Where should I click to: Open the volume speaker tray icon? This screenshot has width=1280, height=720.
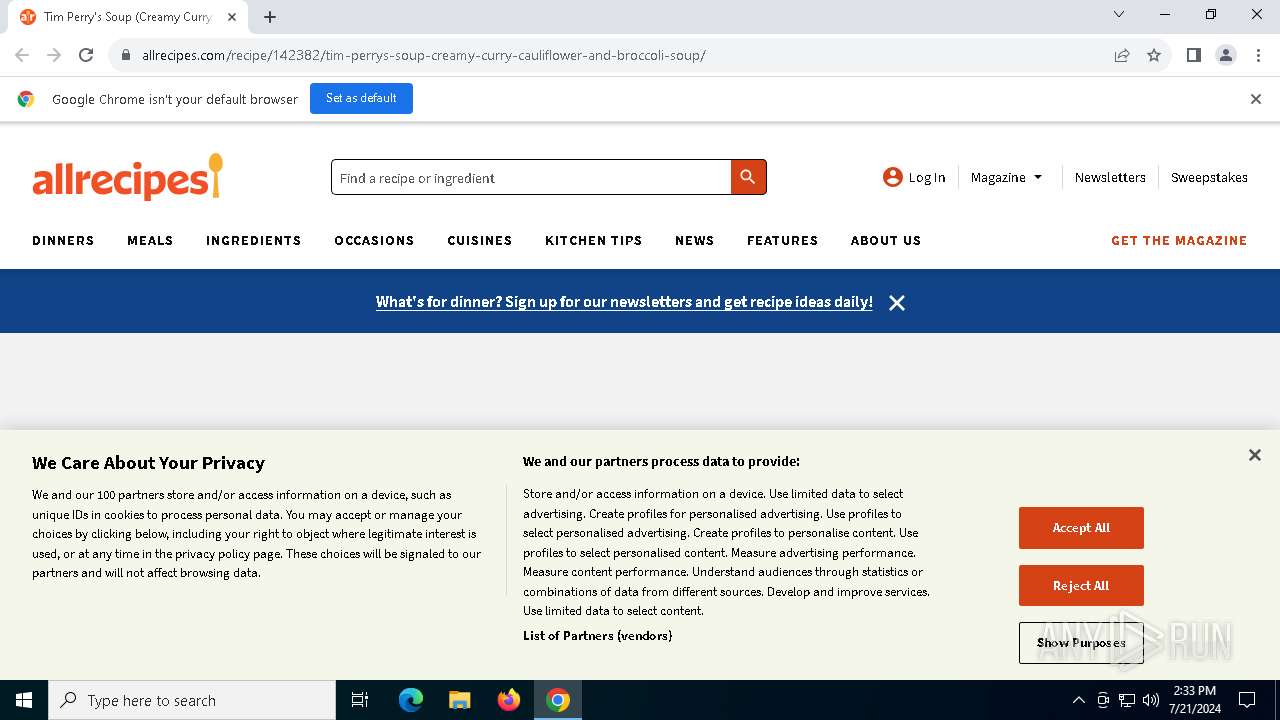point(1151,700)
